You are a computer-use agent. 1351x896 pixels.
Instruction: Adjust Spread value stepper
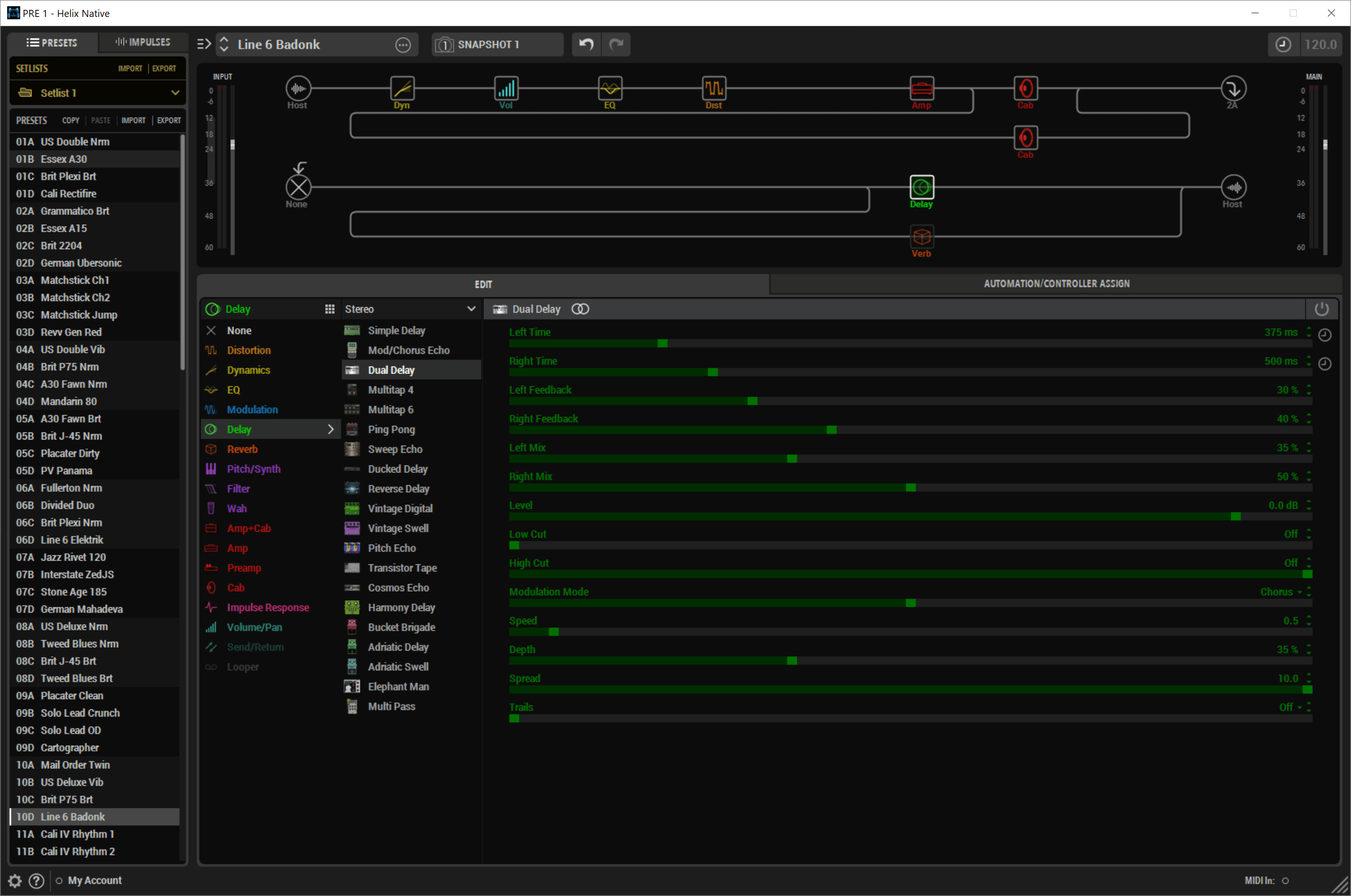[1309, 678]
